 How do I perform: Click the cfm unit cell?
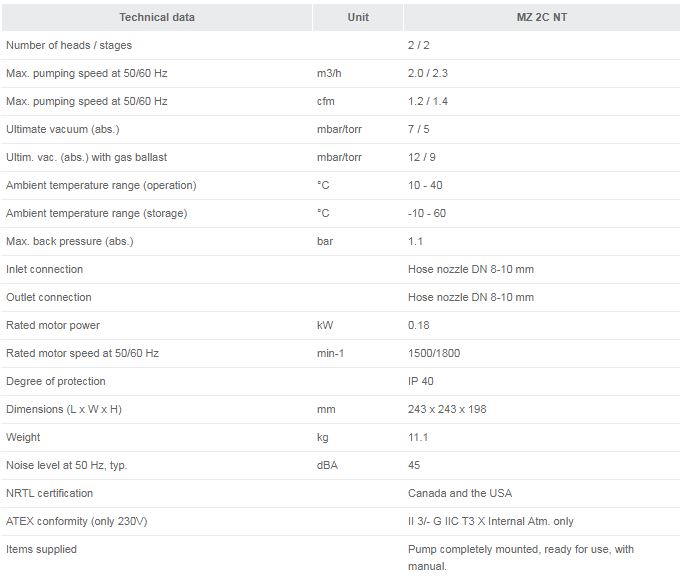point(325,101)
